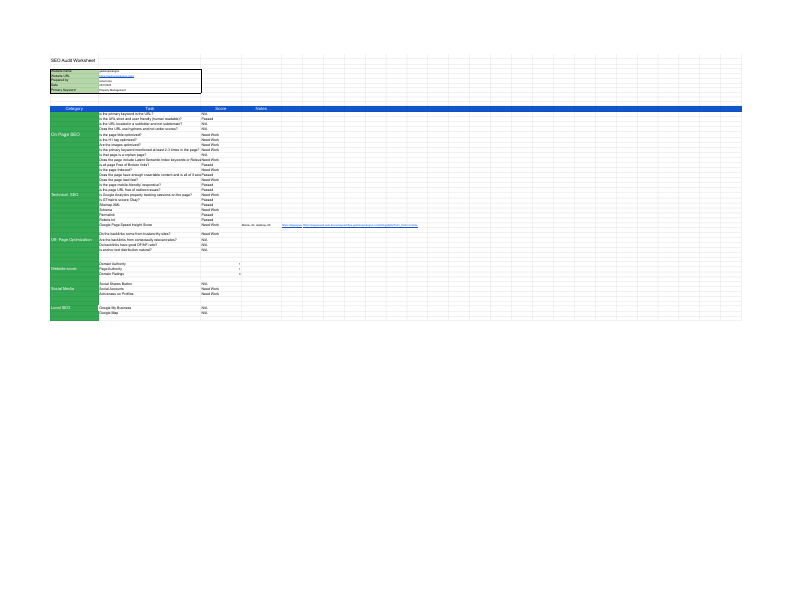Image resolution: width=792 pixels, height=612 pixels.
Task: Select keyword mentioned 2-3 times question cell
Action: click(x=150, y=150)
